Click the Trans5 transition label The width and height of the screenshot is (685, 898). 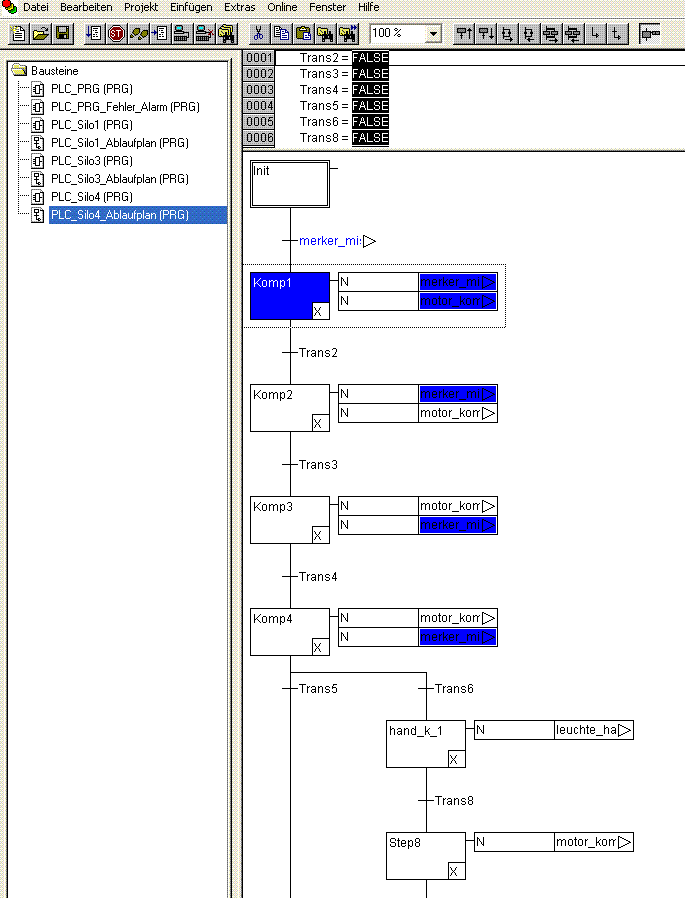318,688
